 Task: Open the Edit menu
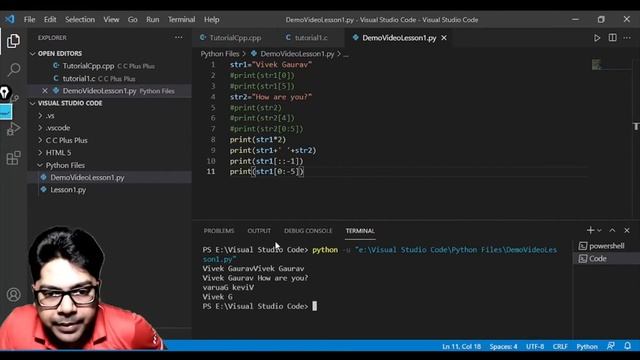tap(50, 19)
